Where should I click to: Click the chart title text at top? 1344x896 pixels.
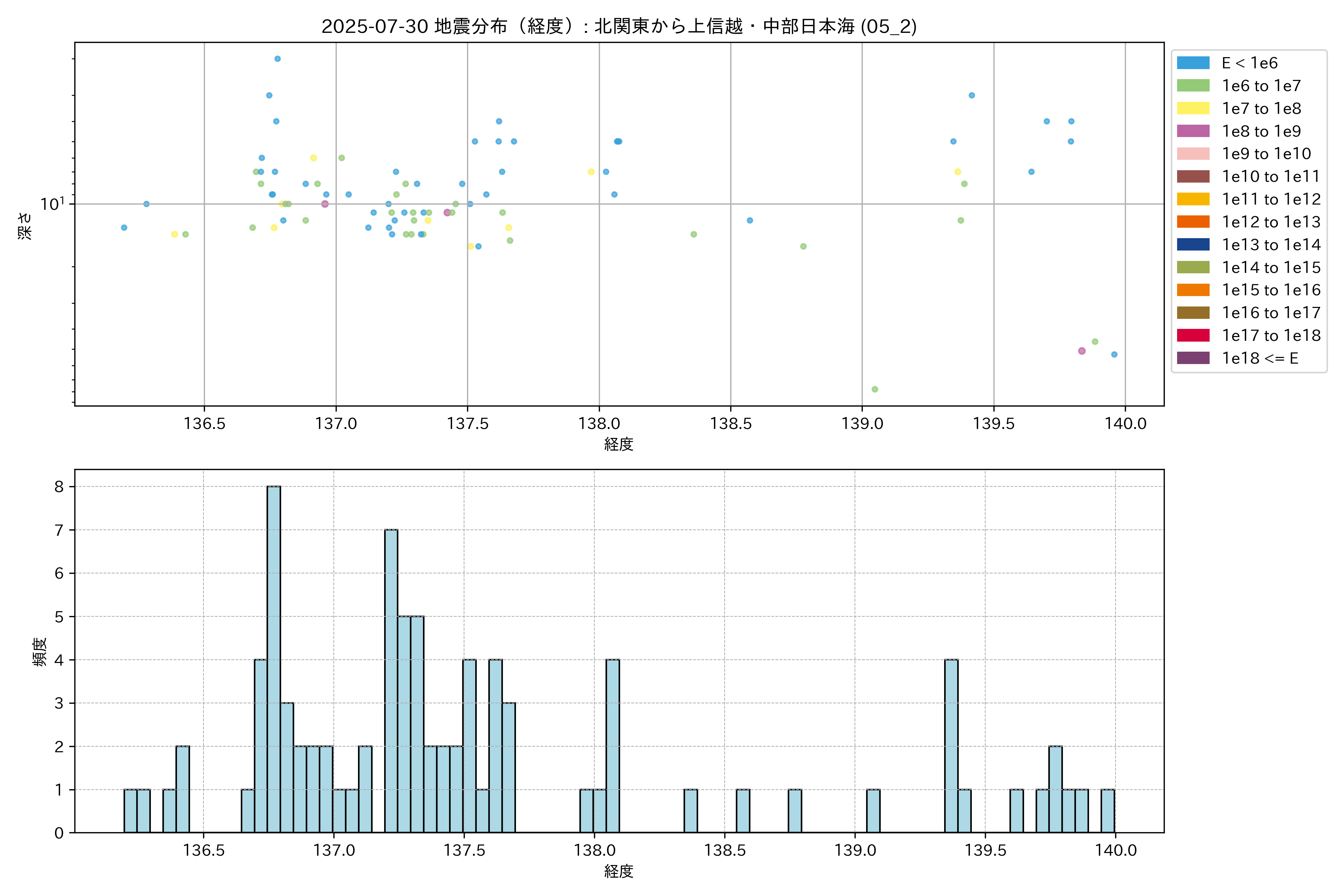coord(619,26)
